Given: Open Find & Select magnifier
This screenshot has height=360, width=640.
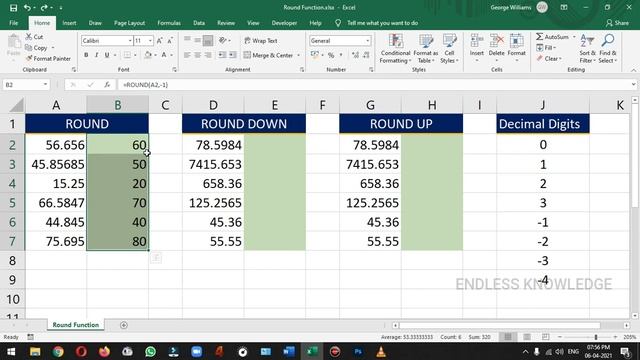Looking at the screenshot, I should pyautogui.click(x=608, y=48).
